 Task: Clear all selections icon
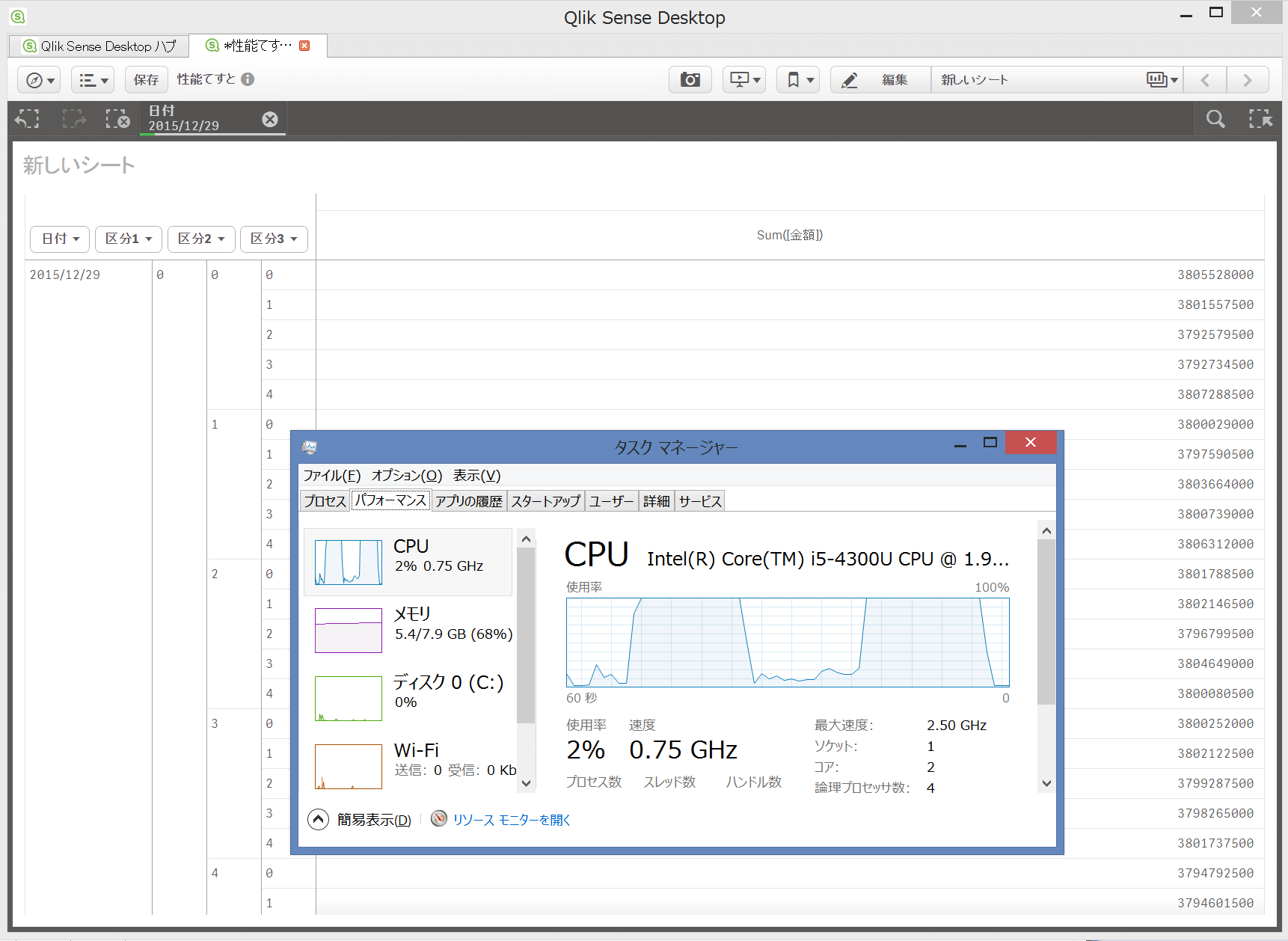click(117, 118)
